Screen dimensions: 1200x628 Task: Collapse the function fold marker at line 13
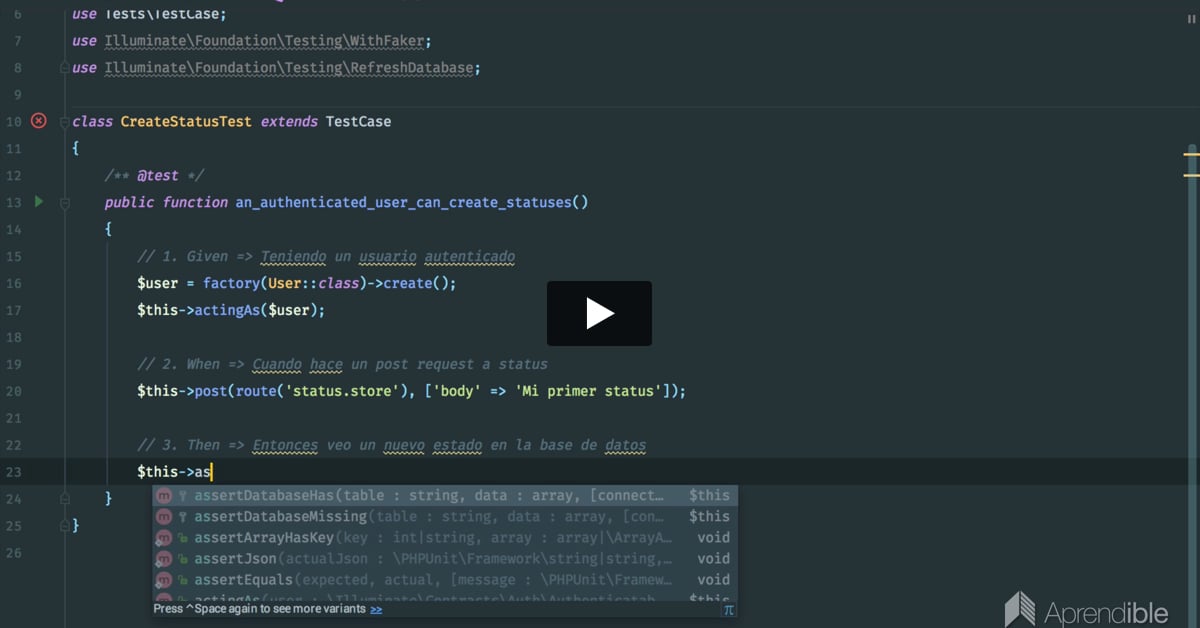[x=64, y=202]
